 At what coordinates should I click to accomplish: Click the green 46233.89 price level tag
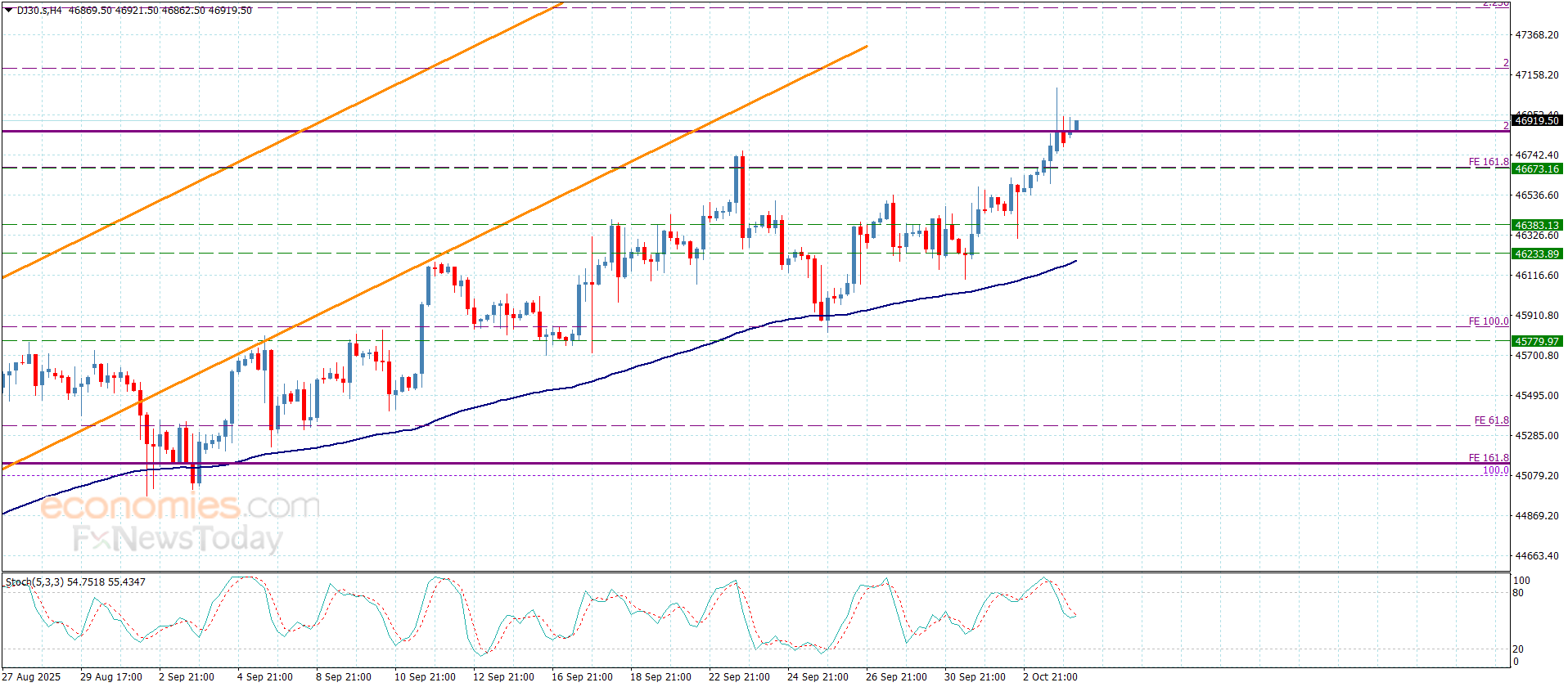point(1537,254)
